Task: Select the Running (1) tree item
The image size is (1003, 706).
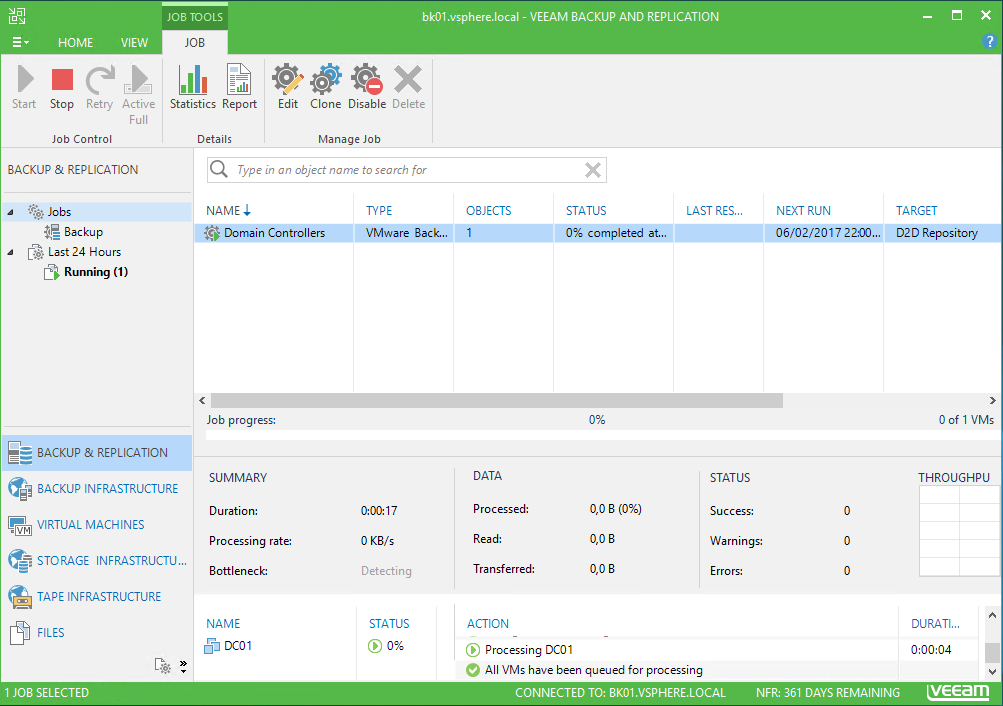Action: [x=96, y=272]
